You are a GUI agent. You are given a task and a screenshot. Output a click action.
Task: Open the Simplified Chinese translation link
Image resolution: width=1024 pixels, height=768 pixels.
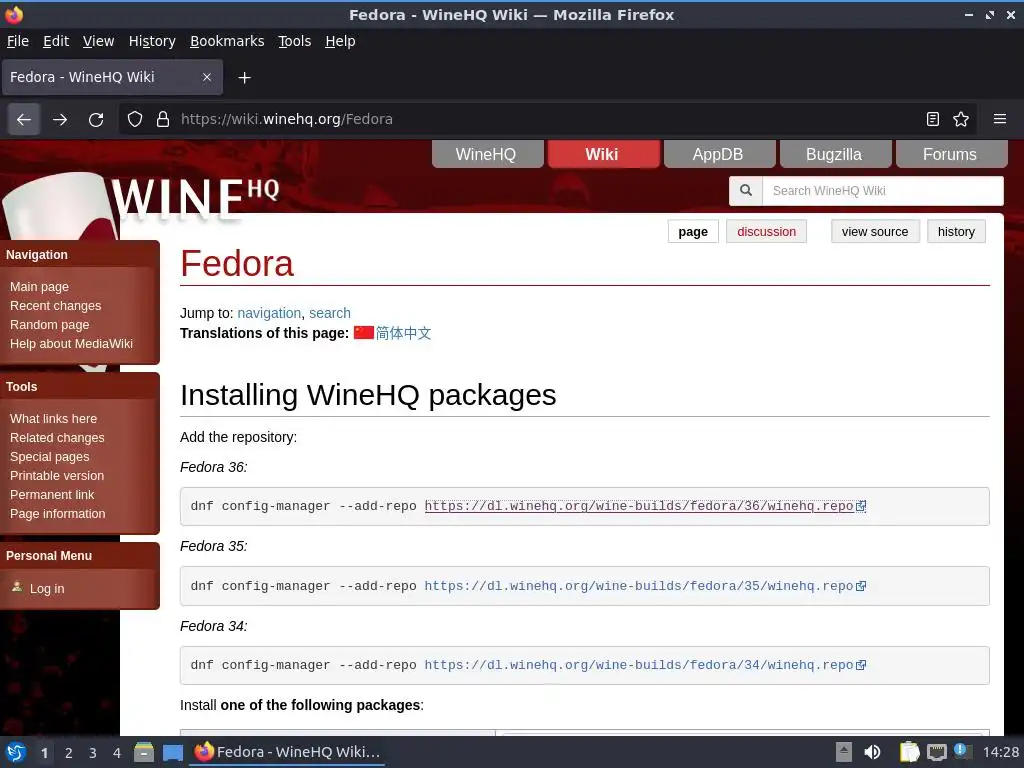click(x=404, y=333)
